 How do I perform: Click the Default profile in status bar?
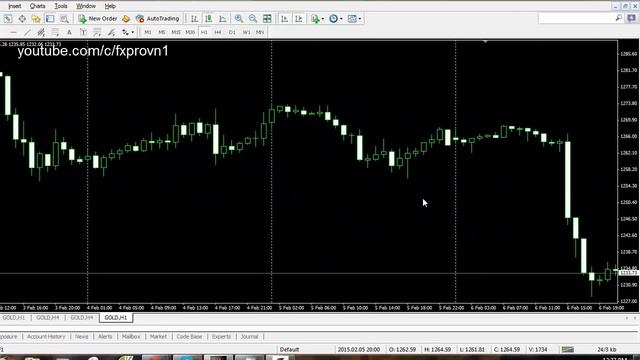click(x=289, y=350)
